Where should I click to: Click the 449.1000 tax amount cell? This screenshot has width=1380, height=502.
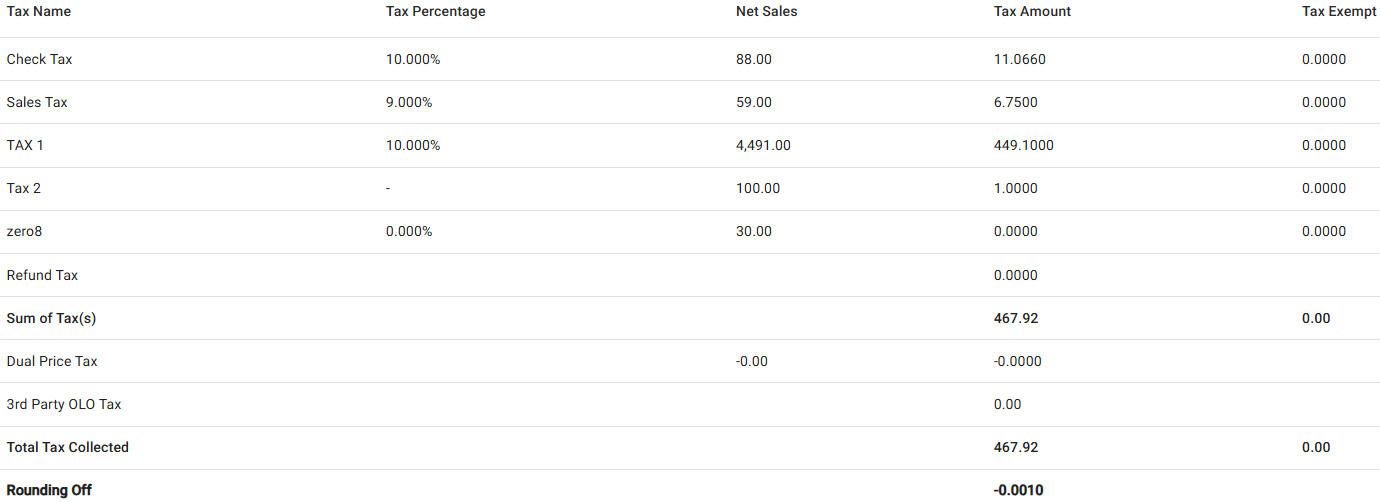click(x=1023, y=145)
